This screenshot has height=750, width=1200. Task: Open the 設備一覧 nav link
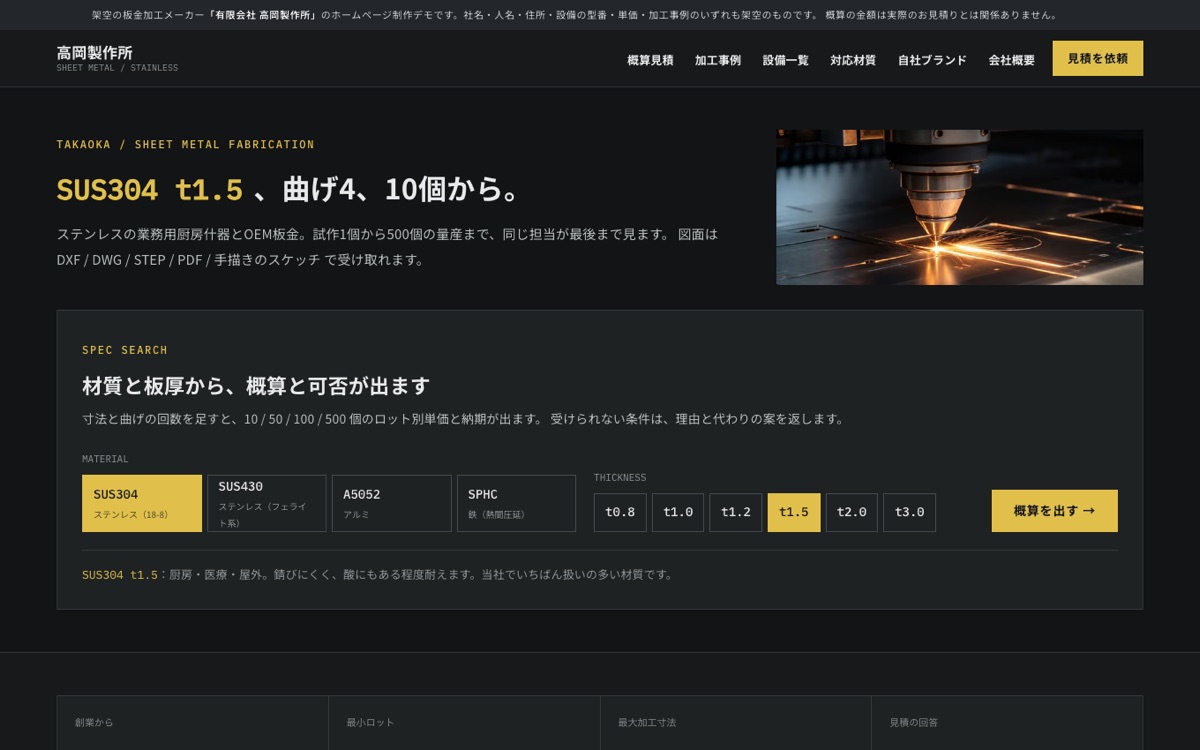[x=786, y=60]
